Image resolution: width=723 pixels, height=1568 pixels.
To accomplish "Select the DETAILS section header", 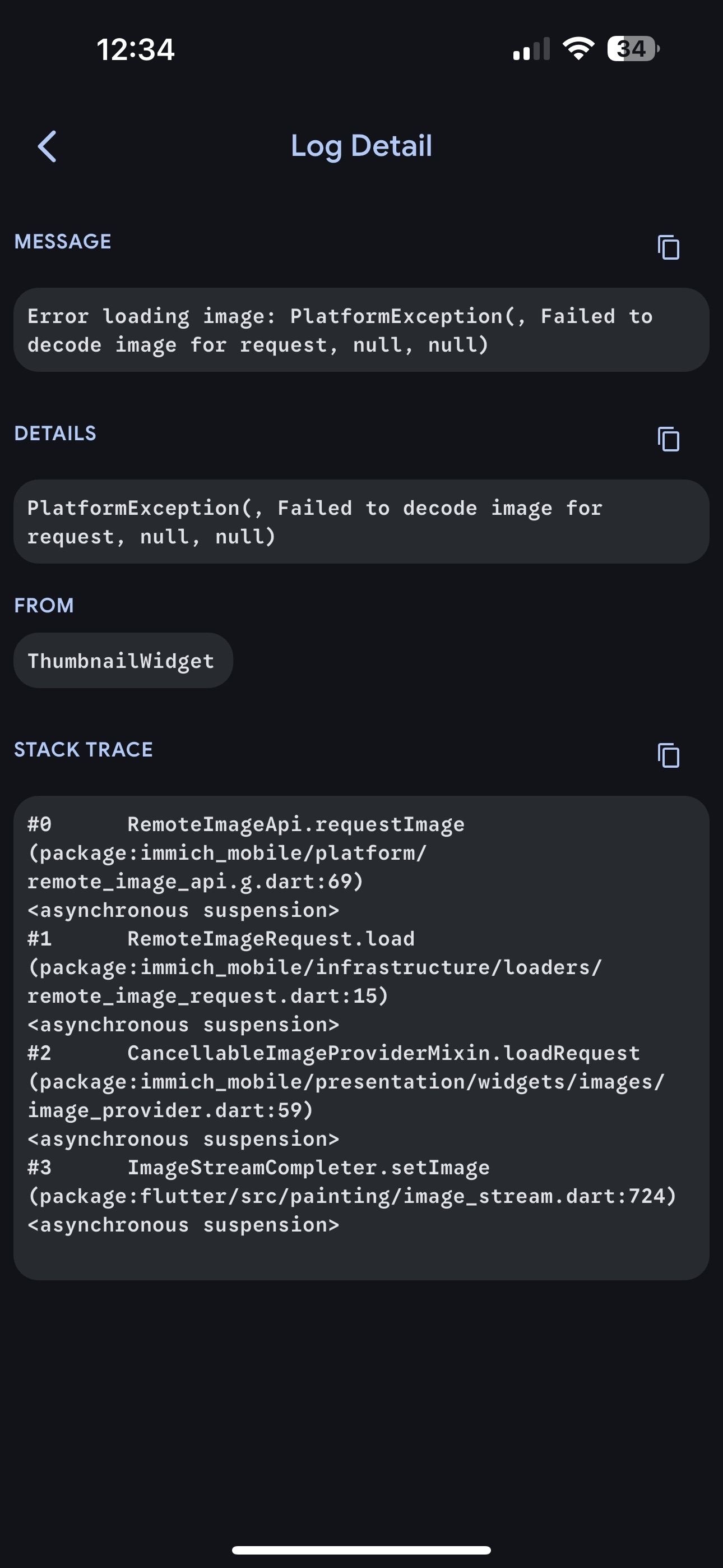I will coord(55,433).
